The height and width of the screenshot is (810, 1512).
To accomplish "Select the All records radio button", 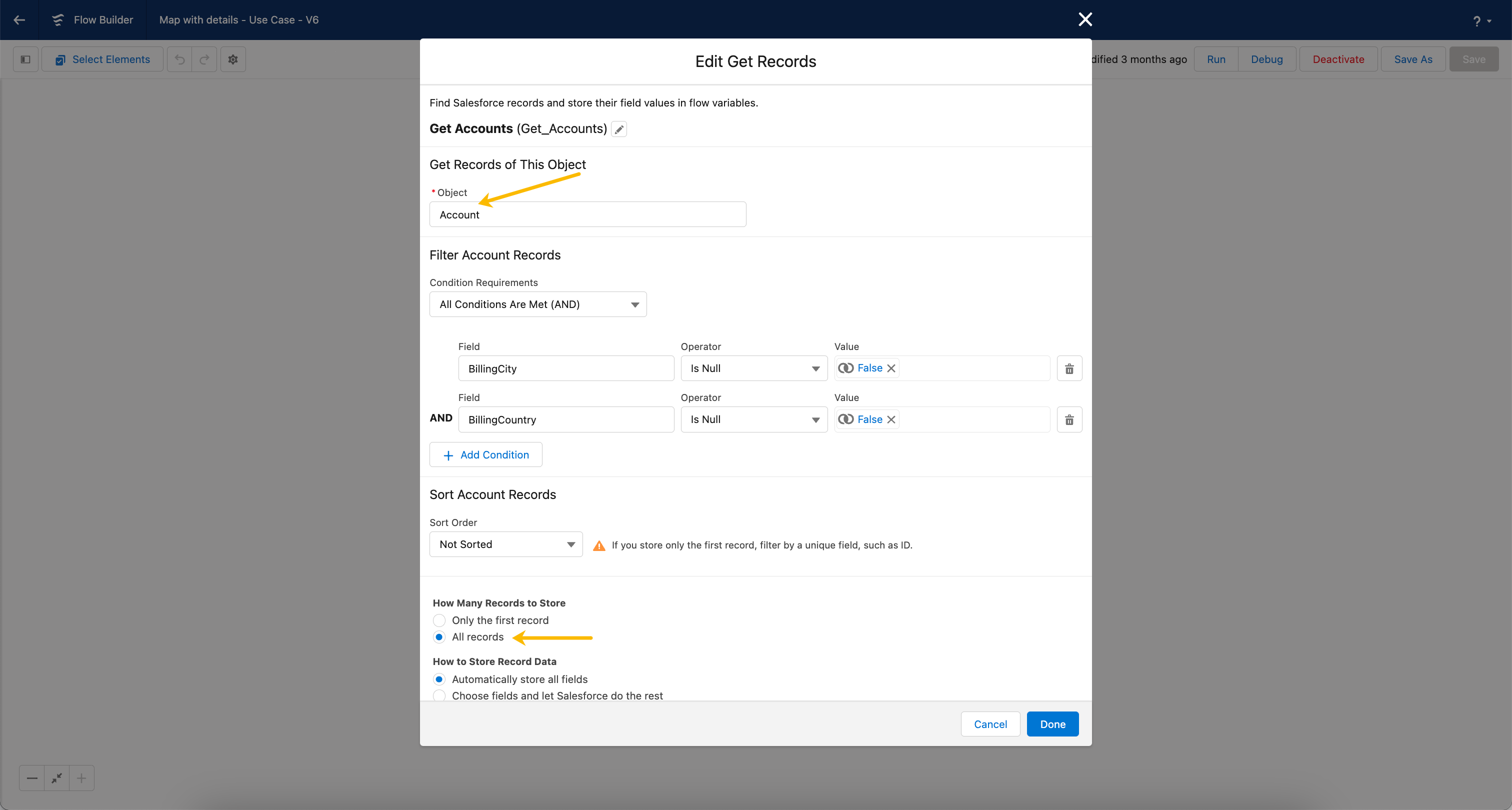I will [439, 637].
